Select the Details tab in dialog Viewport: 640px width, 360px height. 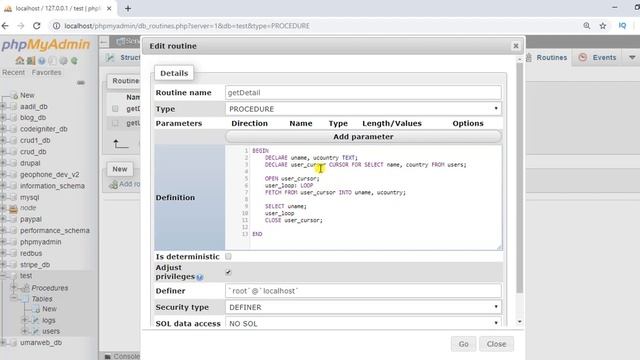click(x=174, y=73)
